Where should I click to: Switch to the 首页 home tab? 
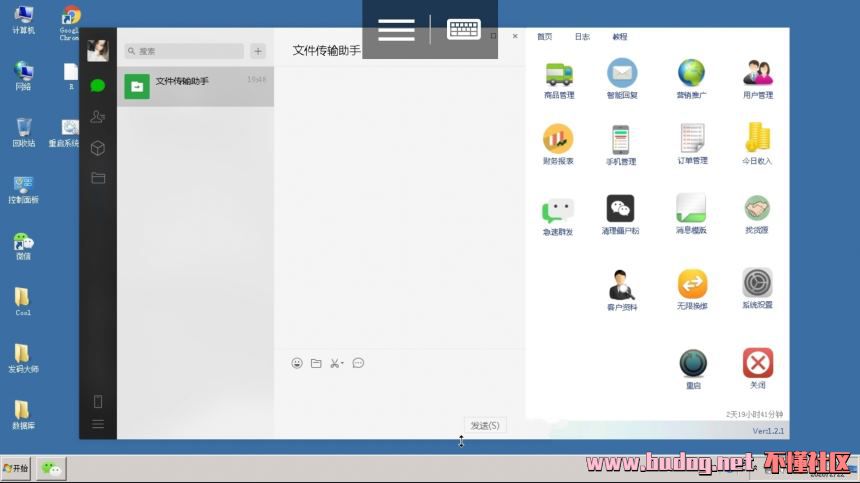(x=545, y=37)
